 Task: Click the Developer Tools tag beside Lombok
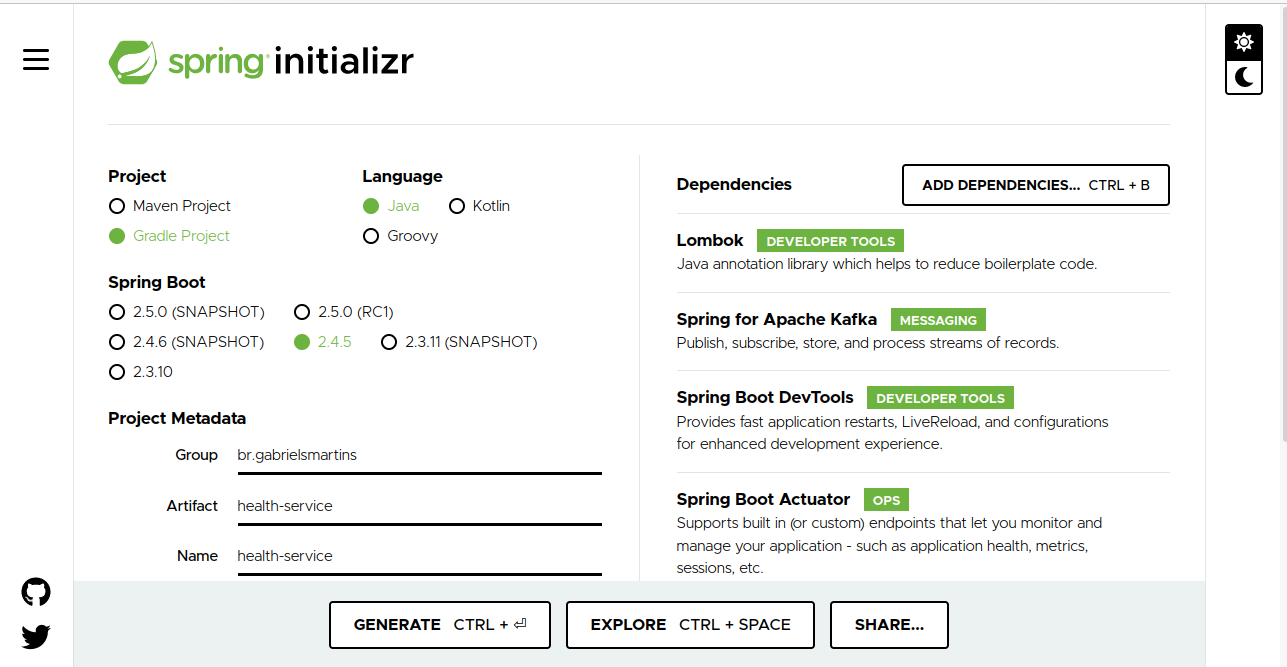(x=831, y=241)
